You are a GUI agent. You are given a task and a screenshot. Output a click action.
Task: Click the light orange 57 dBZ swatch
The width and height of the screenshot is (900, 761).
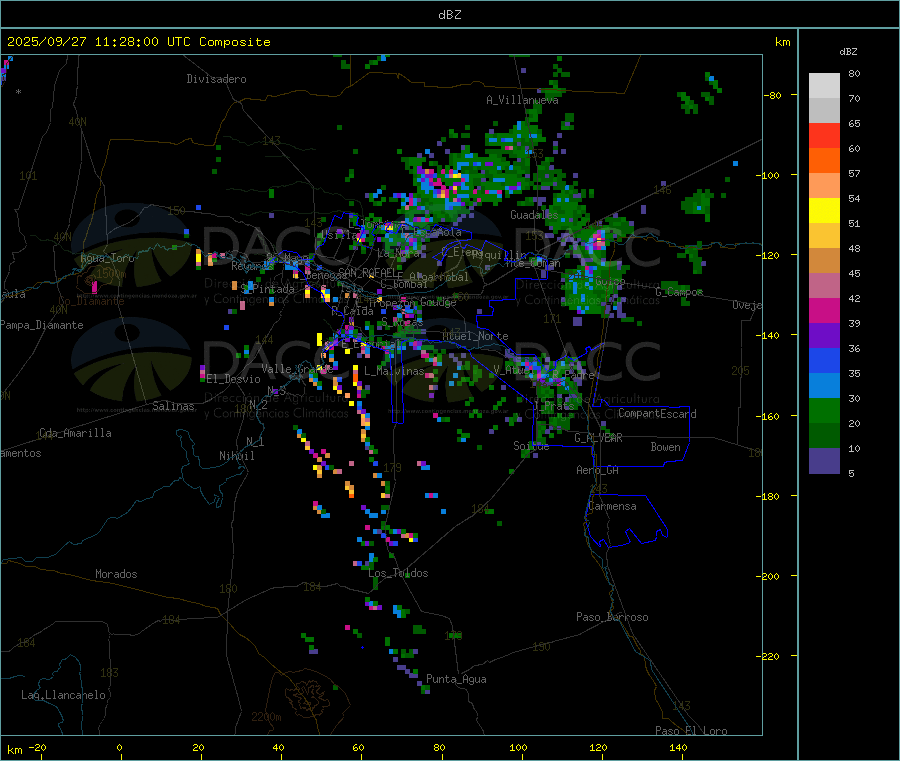coord(824,185)
